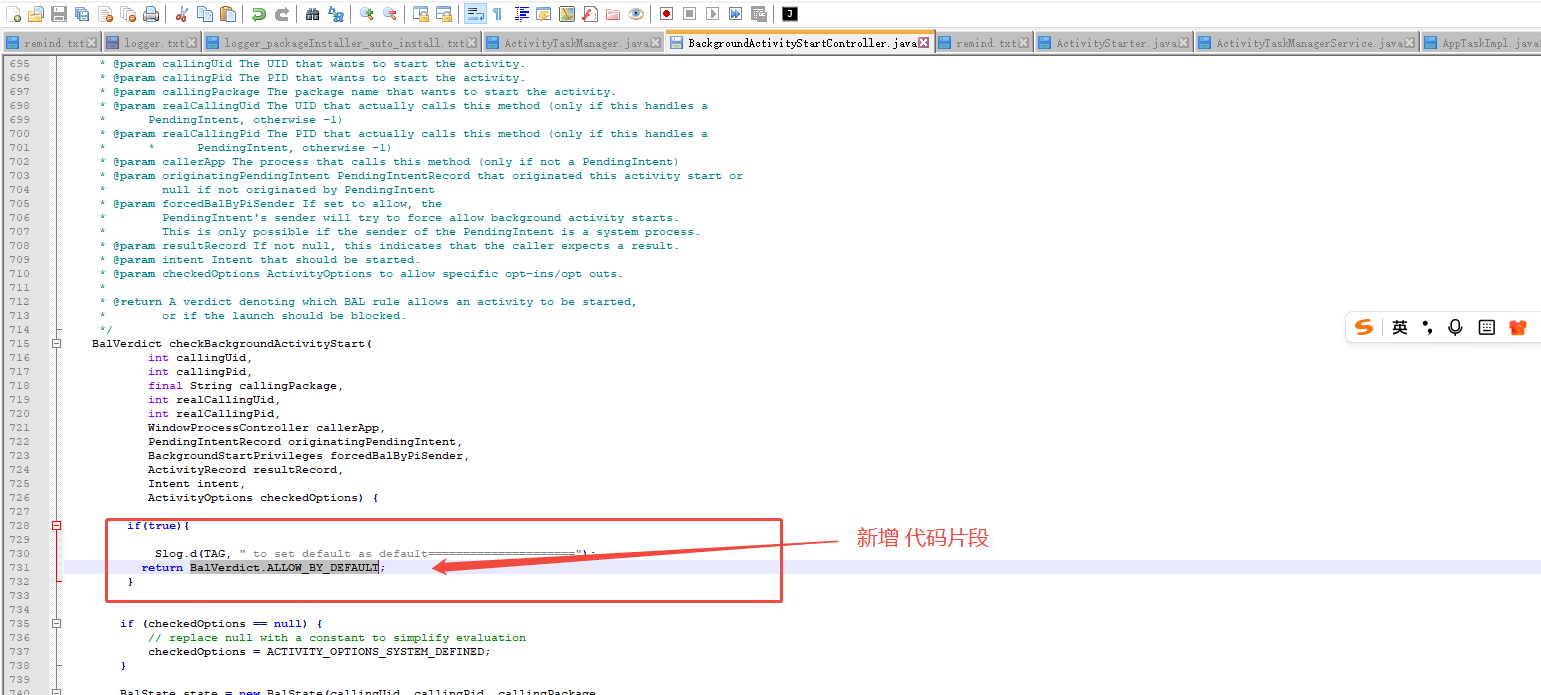Zoom out on the editor text
This screenshot has height=695, width=1541.
(x=389, y=14)
